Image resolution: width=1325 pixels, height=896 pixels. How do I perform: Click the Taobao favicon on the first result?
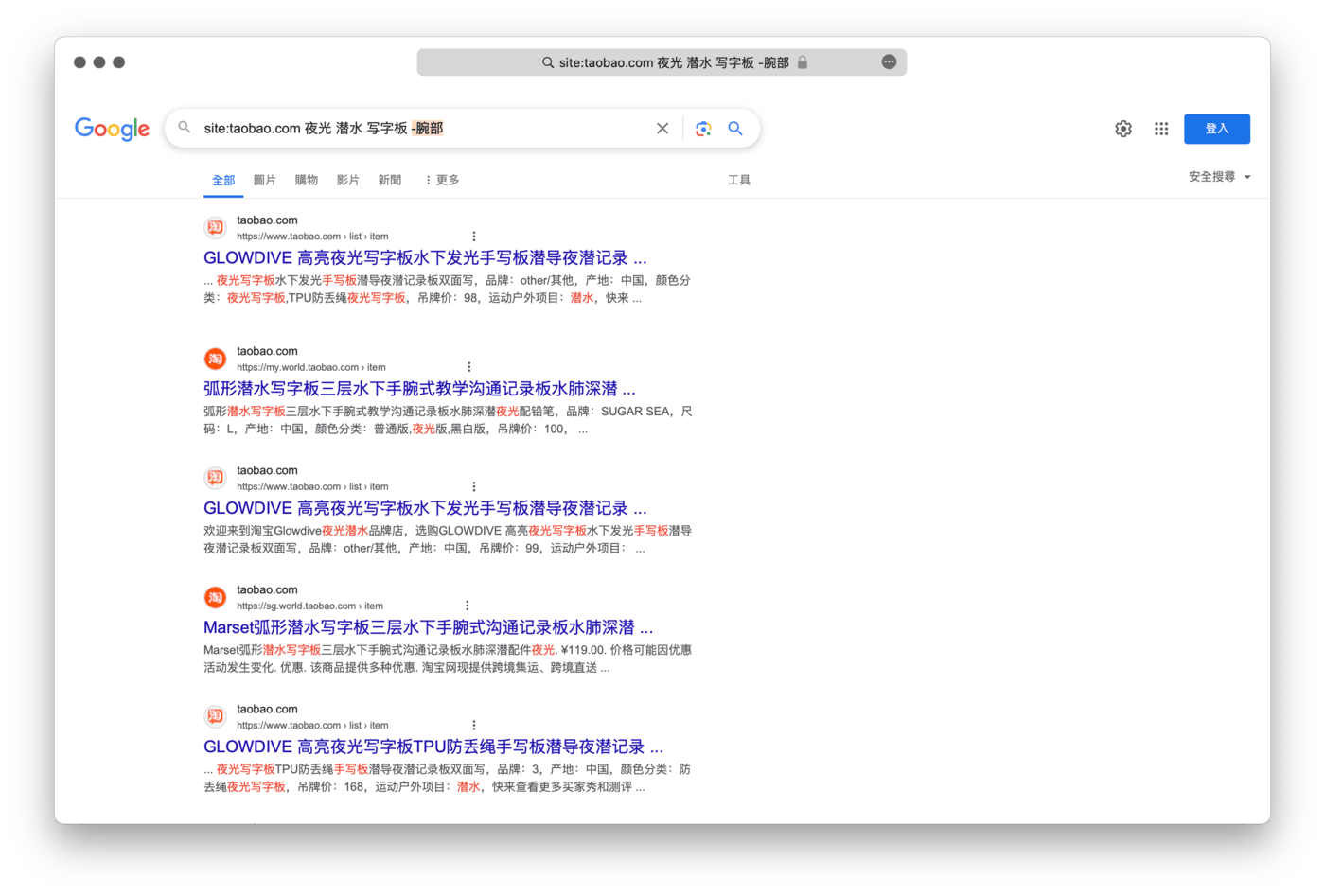(x=215, y=227)
